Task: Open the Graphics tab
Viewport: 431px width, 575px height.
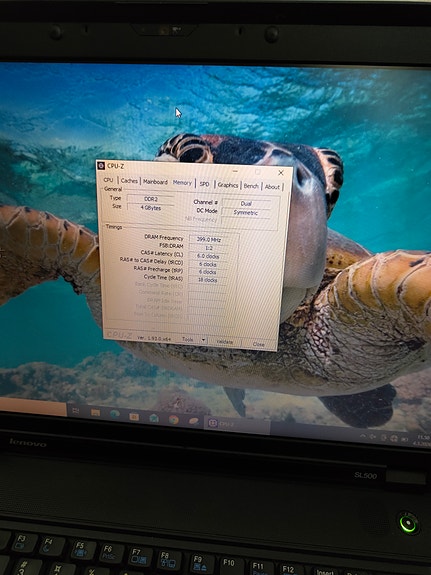Action: pyautogui.click(x=228, y=185)
